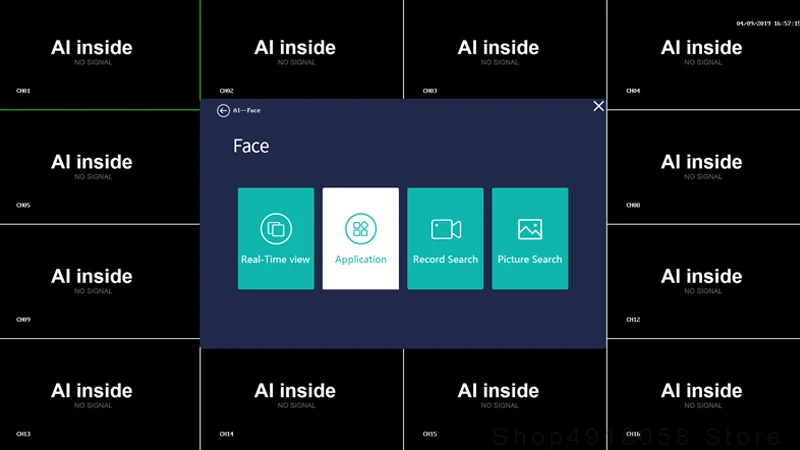Image resolution: width=800 pixels, height=450 pixels.
Task: Click the Application label text
Action: [x=361, y=259]
